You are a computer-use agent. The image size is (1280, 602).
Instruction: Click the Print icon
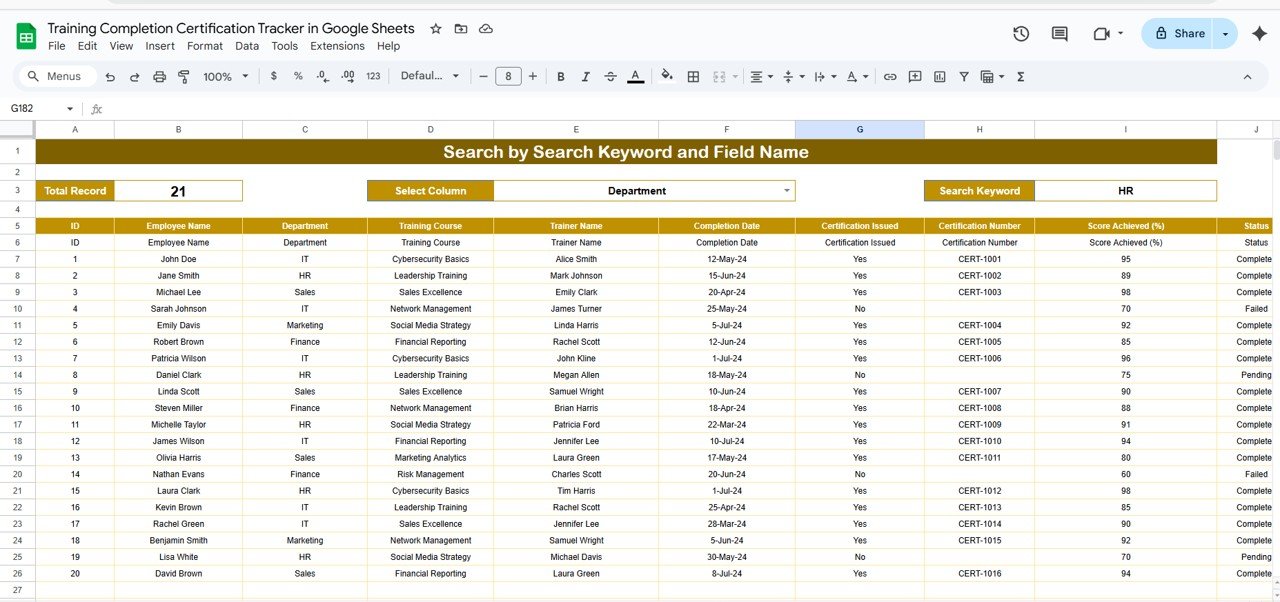pos(159,76)
